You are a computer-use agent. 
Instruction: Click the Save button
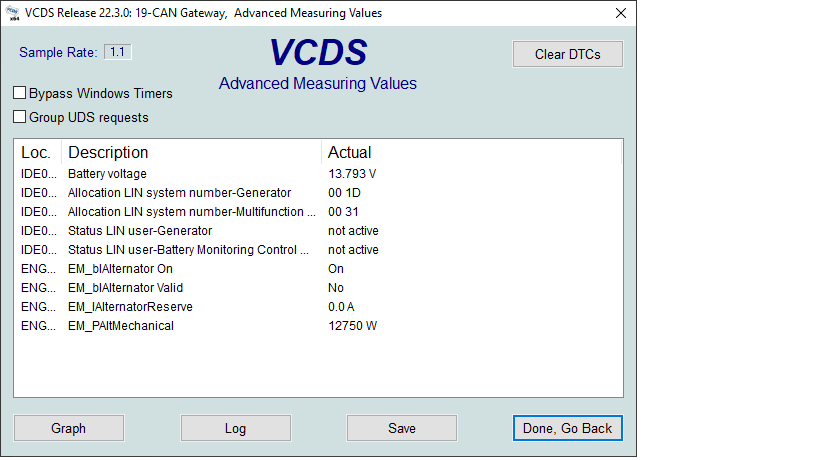[402, 428]
